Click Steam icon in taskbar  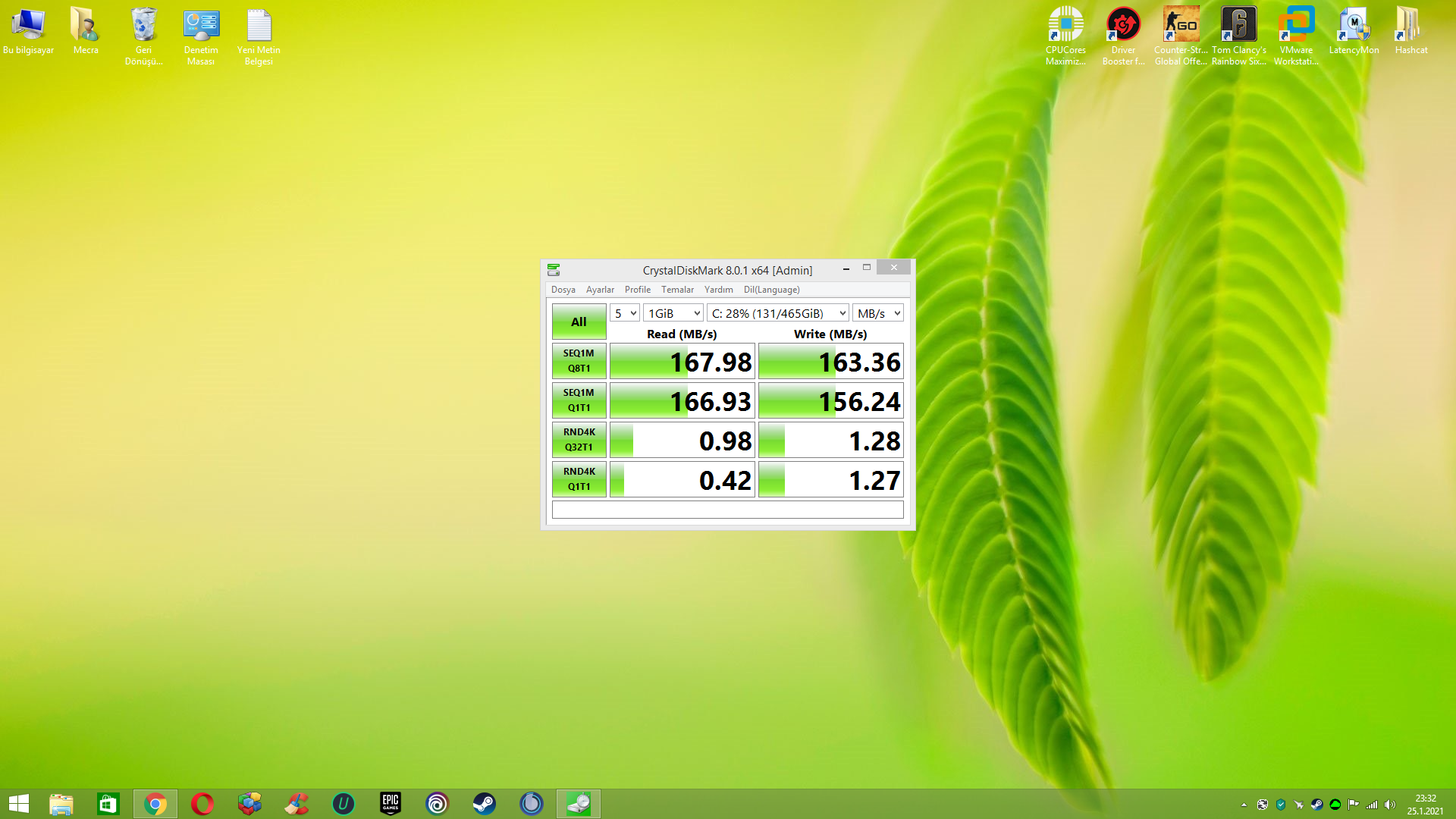click(x=484, y=803)
